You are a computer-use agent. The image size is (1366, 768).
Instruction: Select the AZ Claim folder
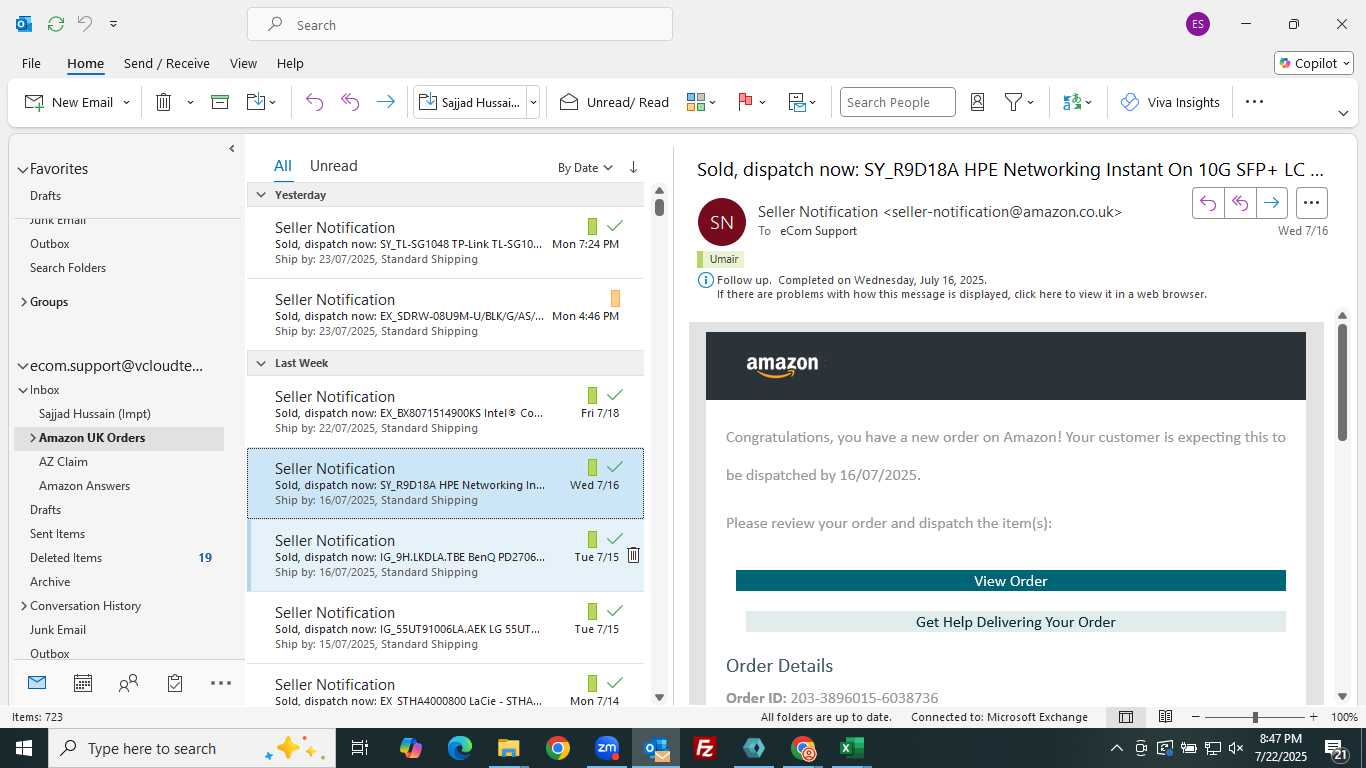[63, 462]
